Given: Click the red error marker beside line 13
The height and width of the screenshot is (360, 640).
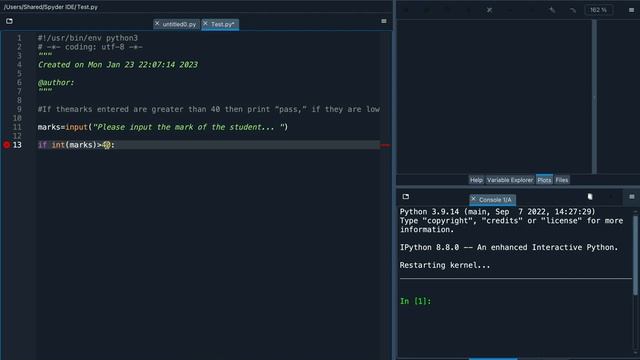Looking at the screenshot, I should coord(385,145).
